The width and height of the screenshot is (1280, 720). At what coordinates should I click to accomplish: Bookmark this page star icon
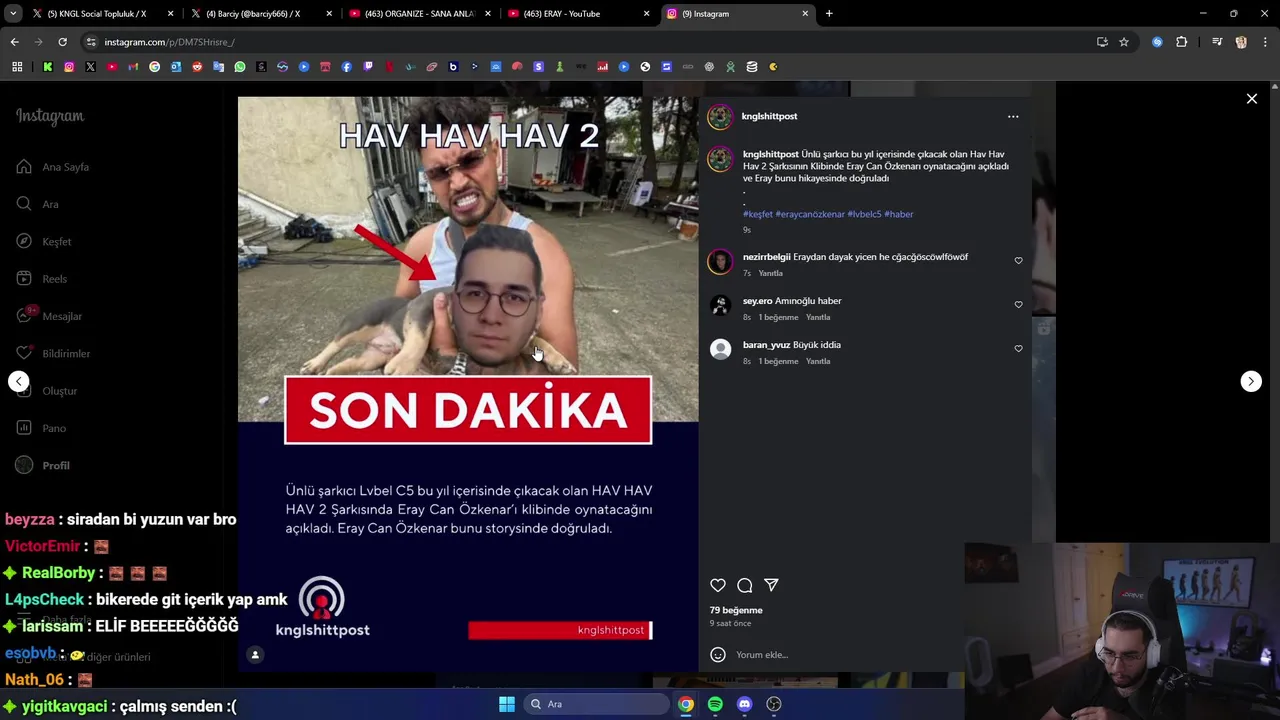(x=1124, y=42)
